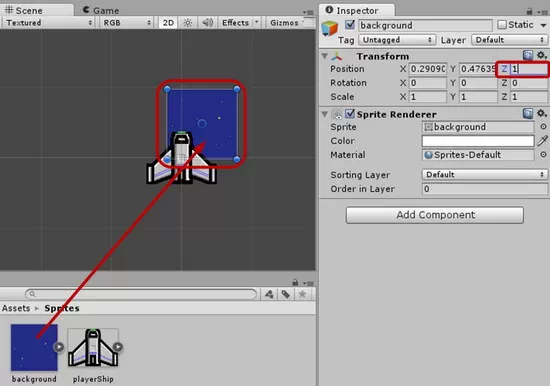Go to Assets in breadcrumb
The width and height of the screenshot is (550, 386).
pos(16,308)
